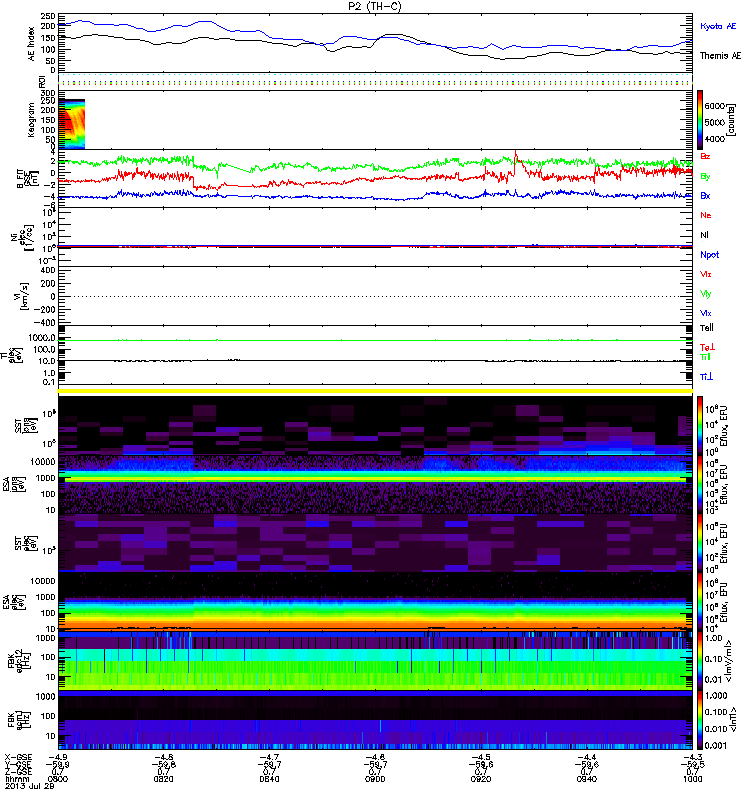Click the Keogram image patch
The image size is (750, 800).
click(71, 124)
